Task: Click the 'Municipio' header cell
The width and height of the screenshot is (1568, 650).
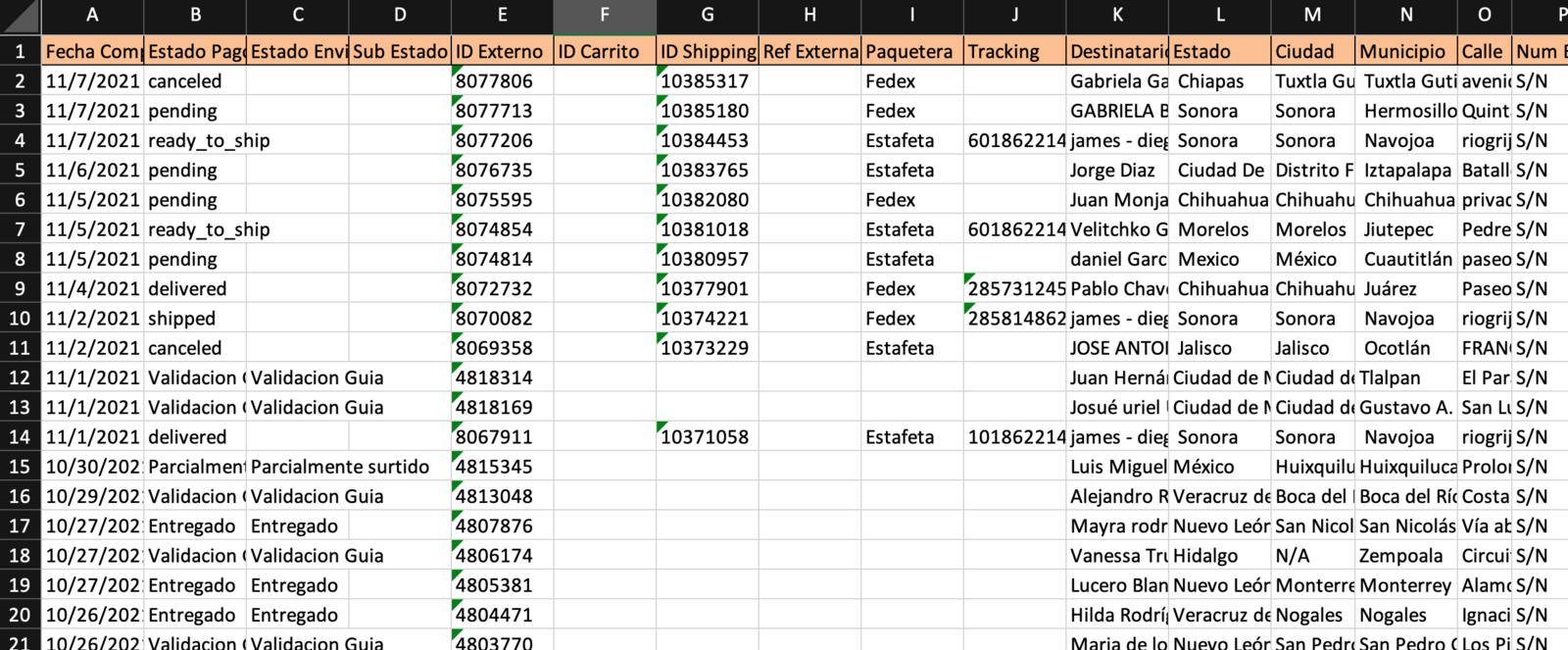Action: click(1406, 52)
